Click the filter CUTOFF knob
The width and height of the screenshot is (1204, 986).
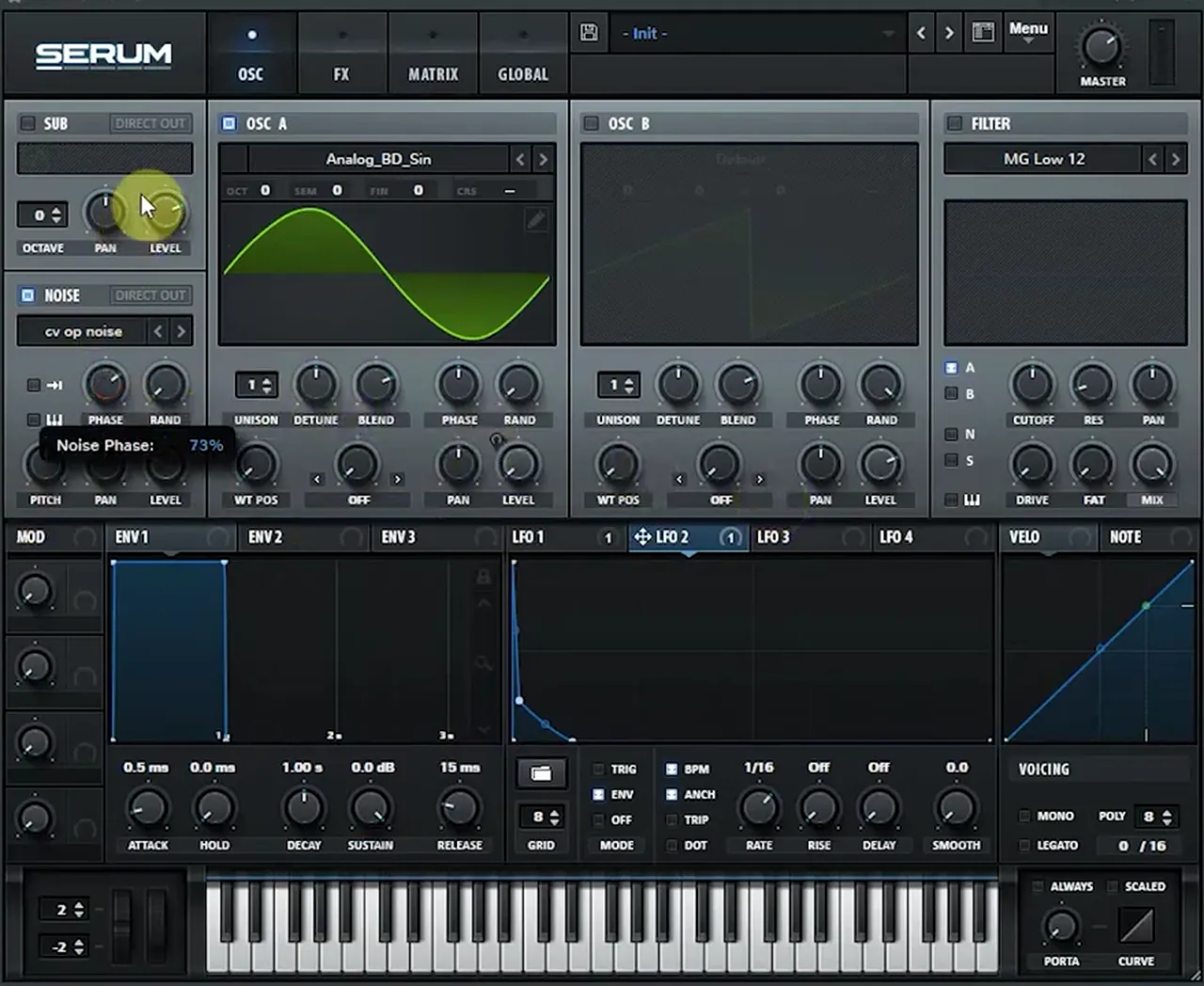[x=1033, y=385]
